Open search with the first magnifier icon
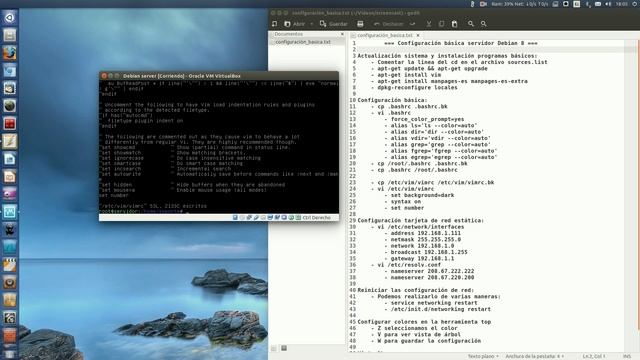 click(x=471, y=24)
